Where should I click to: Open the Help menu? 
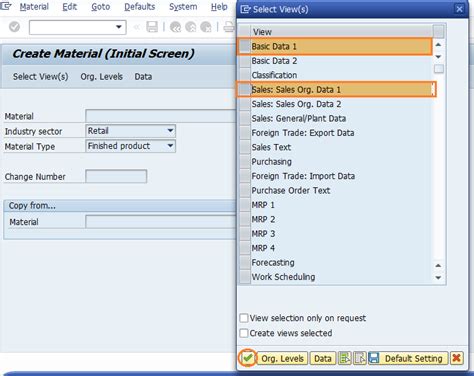click(x=219, y=7)
